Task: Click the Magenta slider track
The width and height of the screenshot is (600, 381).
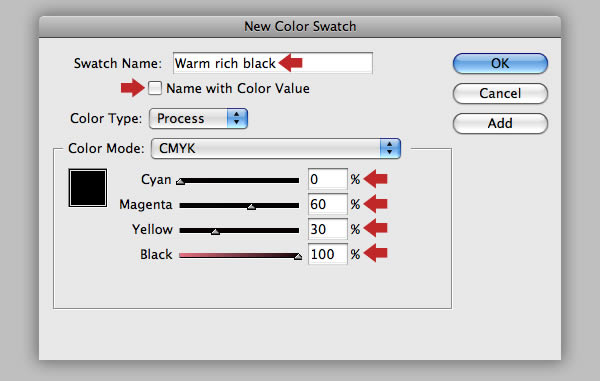Action: (x=239, y=205)
